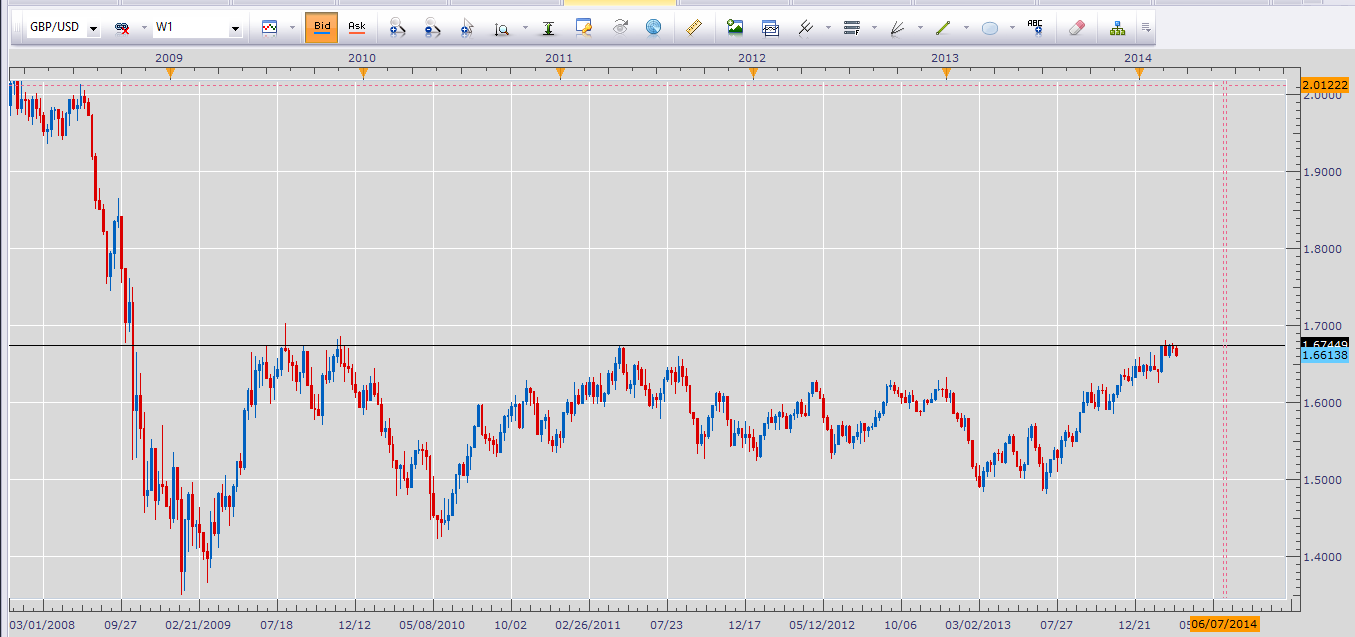This screenshot has height=637, width=1355.
Task: Click the 03/02/2013 date axis label
Action: pyautogui.click(x=979, y=623)
